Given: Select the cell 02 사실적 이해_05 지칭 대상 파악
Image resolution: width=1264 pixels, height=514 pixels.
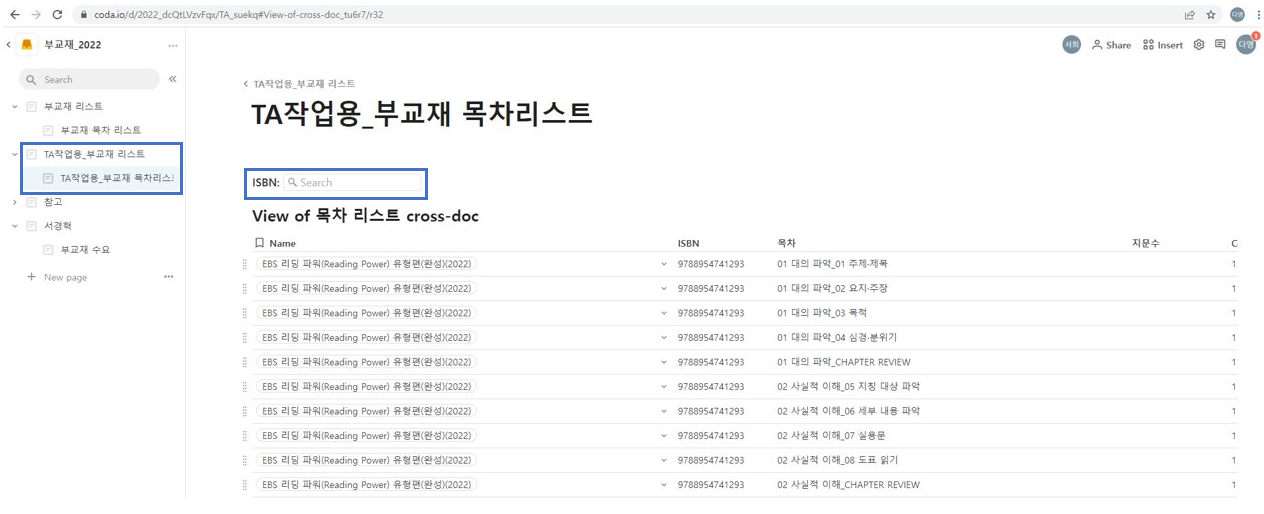Looking at the screenshot, I should [x=848, y=386].
